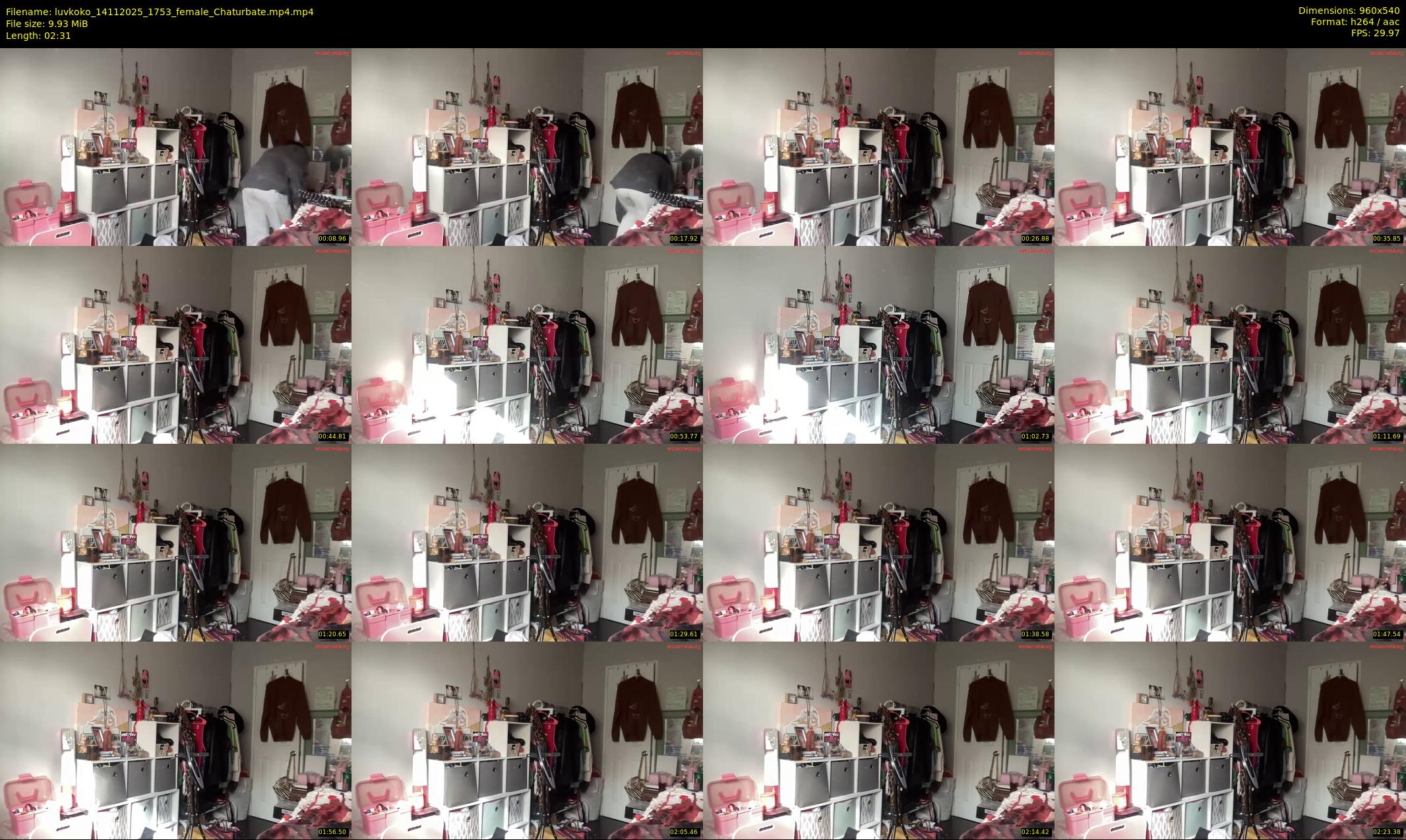The width and height of the screenshot is (1406, 840).
Task: Open the thumbnail at 01:20.65
Action: [x=175, y=542]
